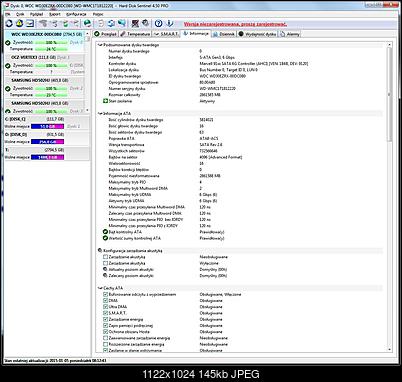The width and height of the screenshot is (402, 382).
Task: Click green health check icon of WDC disk
Action: click(8, 43)
